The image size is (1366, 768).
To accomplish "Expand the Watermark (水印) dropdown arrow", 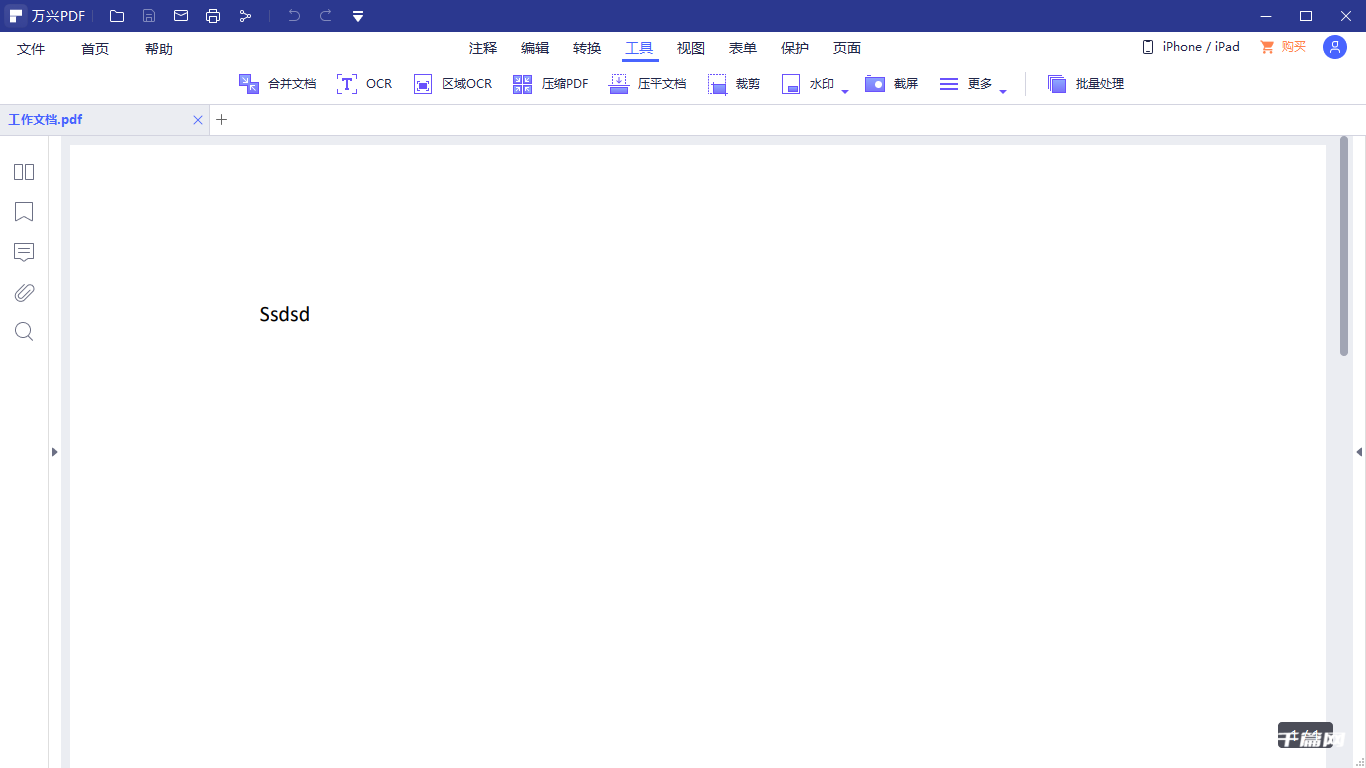I will pyautogui.click(x=845, y=91).
